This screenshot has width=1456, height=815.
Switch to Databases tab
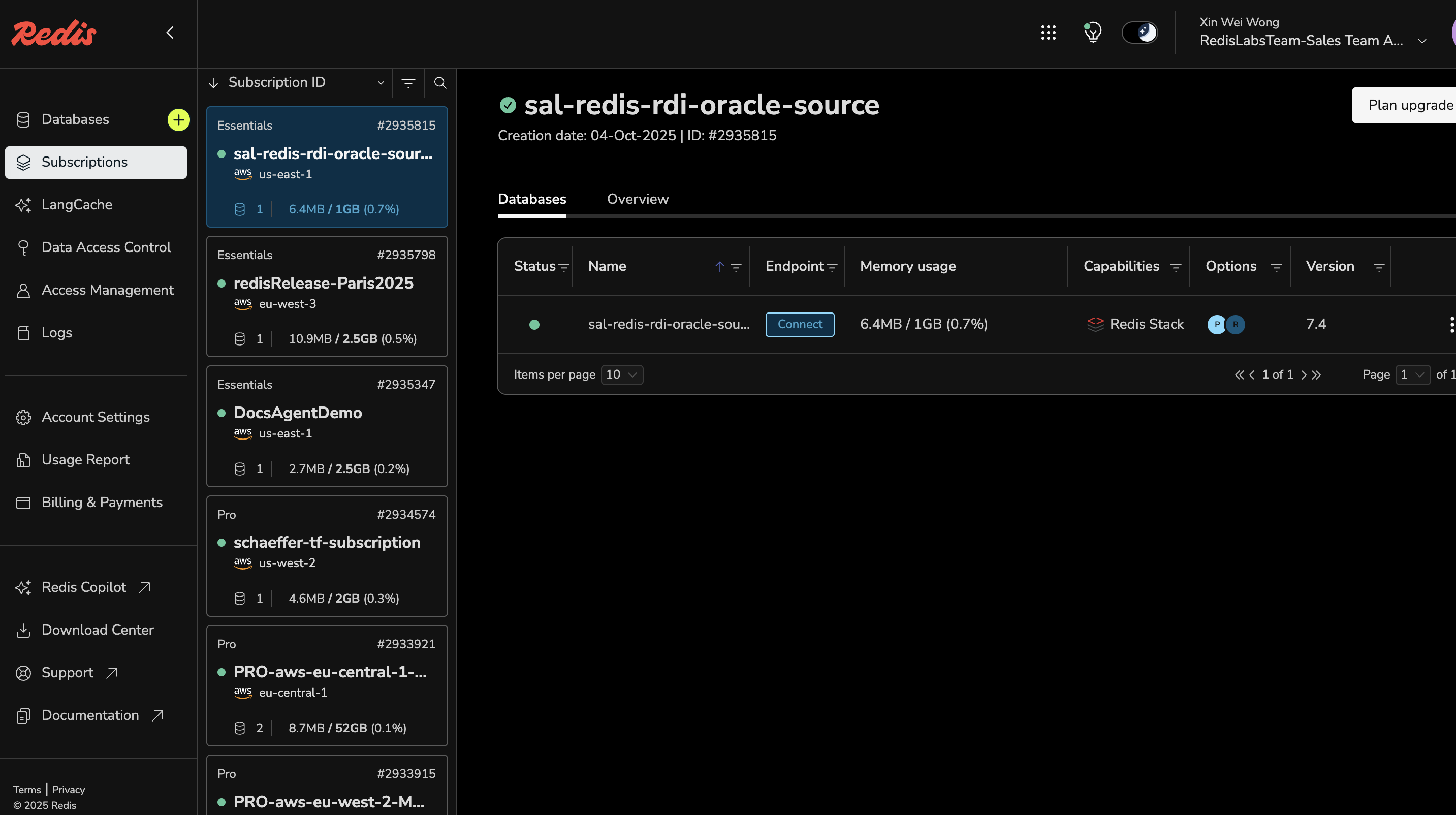532,200
